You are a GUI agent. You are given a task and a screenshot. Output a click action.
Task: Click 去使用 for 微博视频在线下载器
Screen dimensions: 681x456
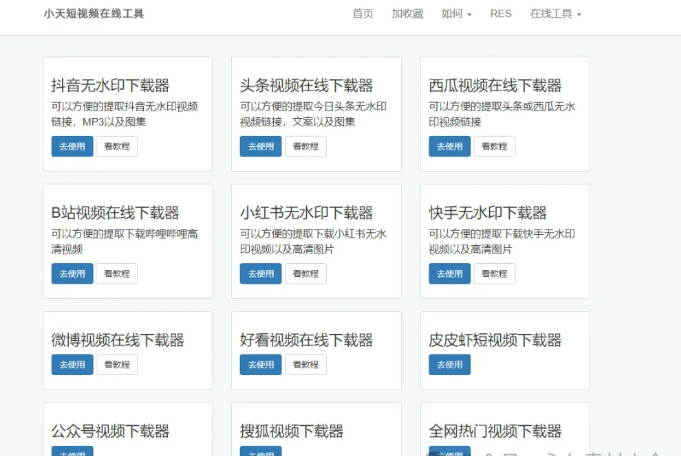pos(72,364)
